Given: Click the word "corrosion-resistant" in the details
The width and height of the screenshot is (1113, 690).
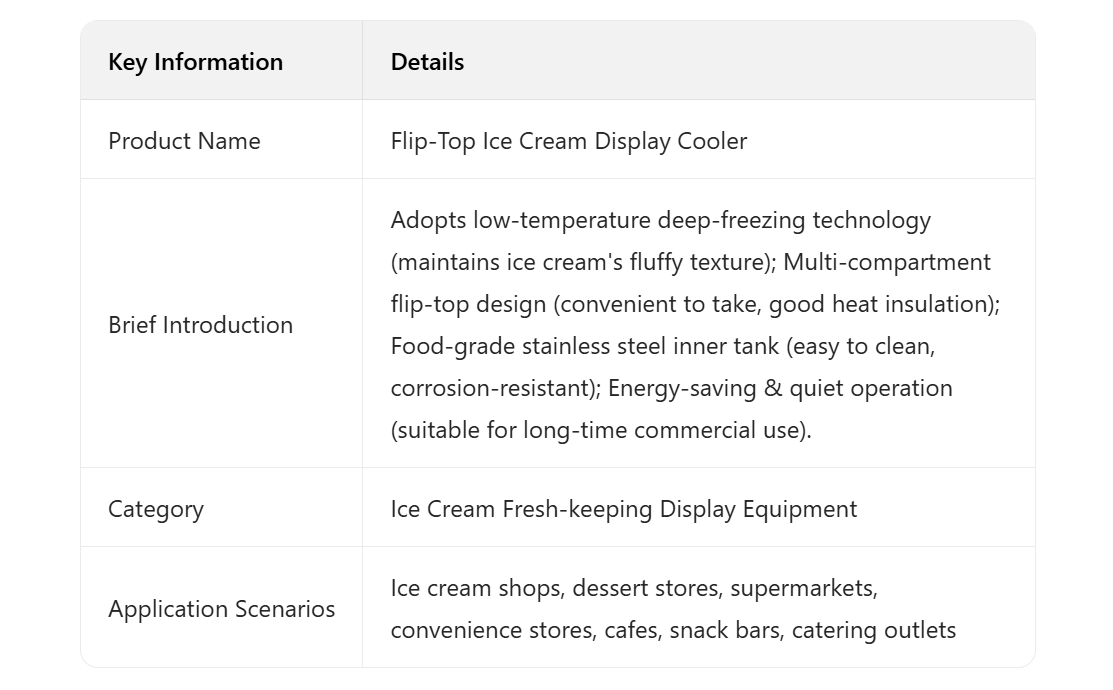Looking at the screenshot, I should pyautogui.click(x=492, y=388).
